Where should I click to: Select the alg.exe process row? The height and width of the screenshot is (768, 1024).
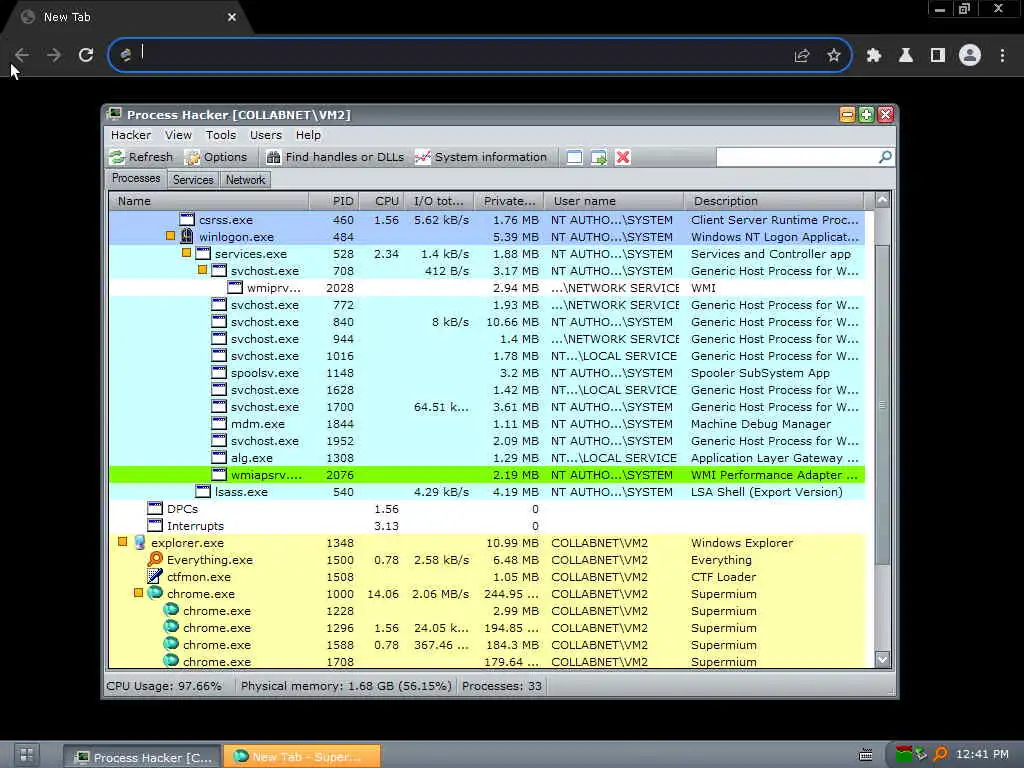pyautogui.click(x=487, y=458)
